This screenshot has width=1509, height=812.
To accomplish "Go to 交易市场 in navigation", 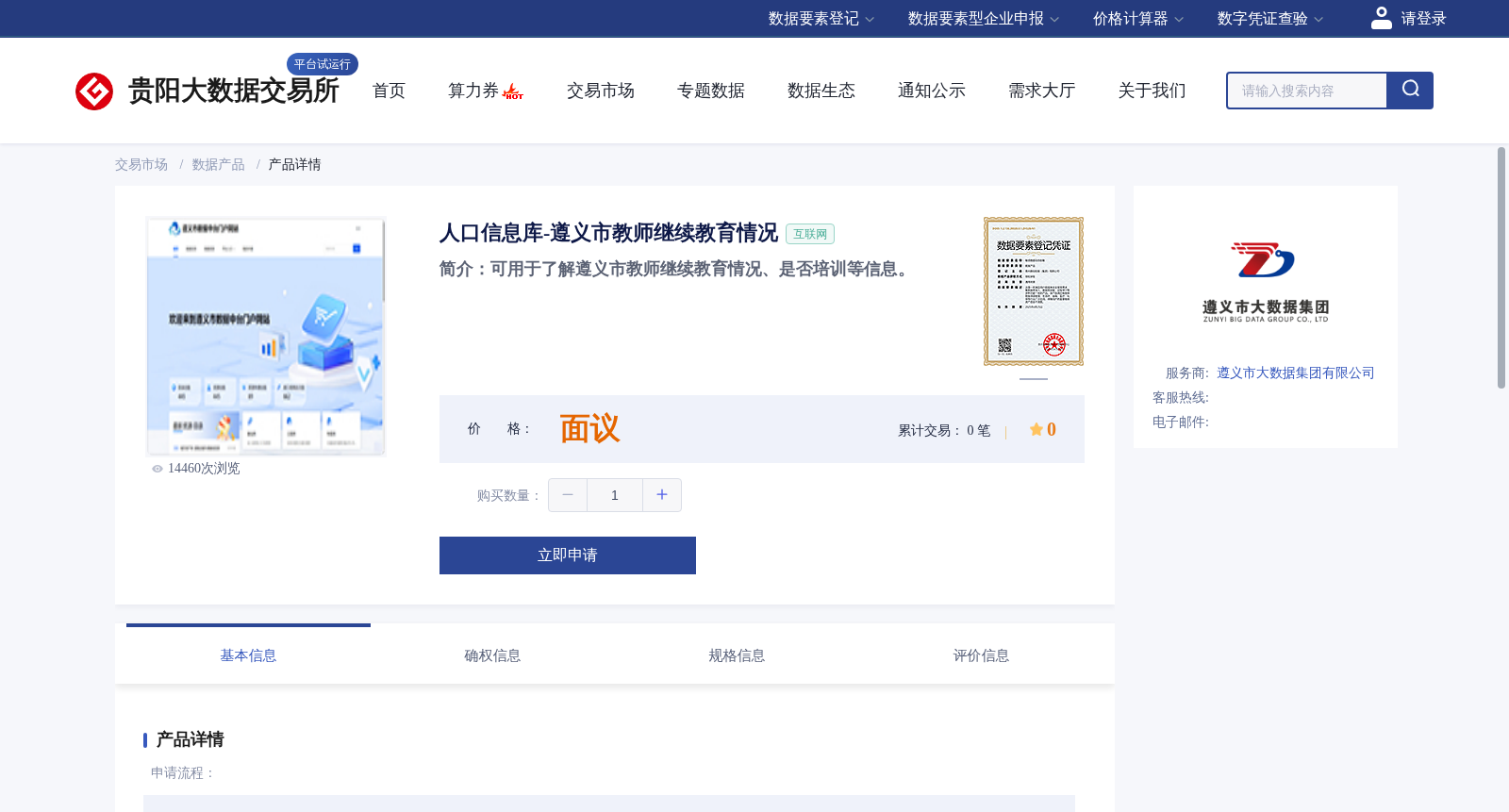I will pos(601,91).
